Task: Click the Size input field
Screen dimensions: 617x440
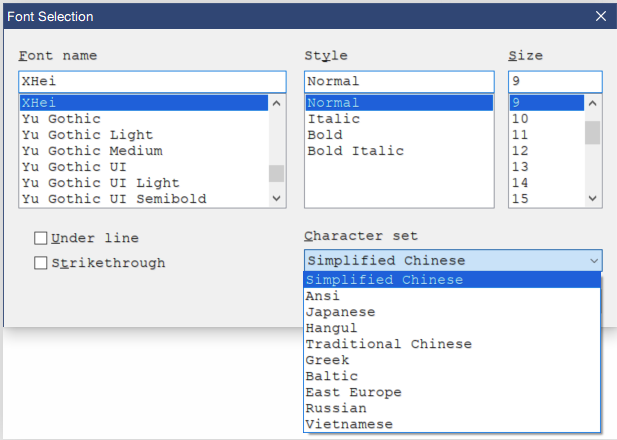Action: [555, 81]
